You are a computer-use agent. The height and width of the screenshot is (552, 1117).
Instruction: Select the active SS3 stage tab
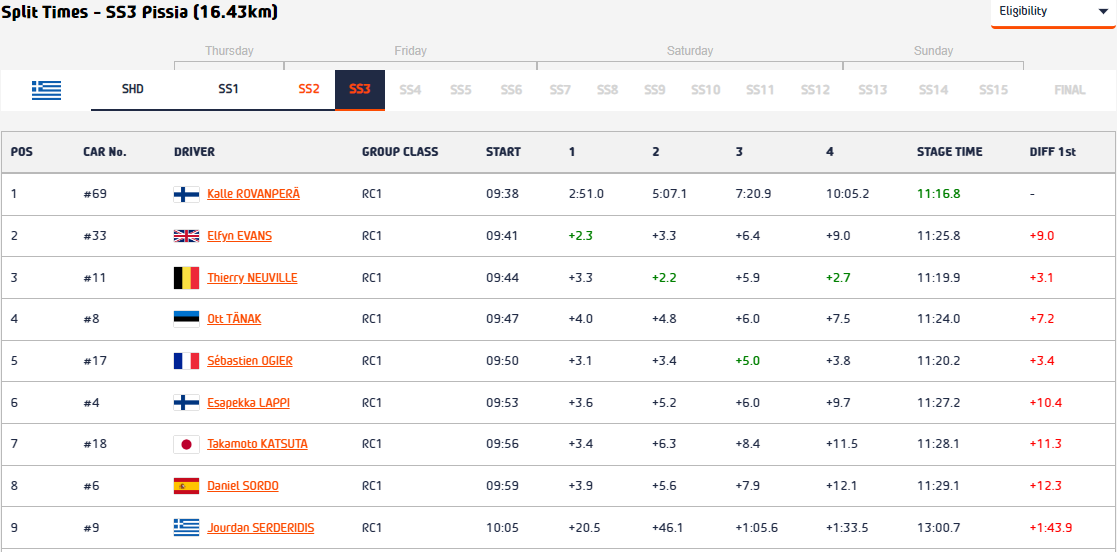(360, 90)
